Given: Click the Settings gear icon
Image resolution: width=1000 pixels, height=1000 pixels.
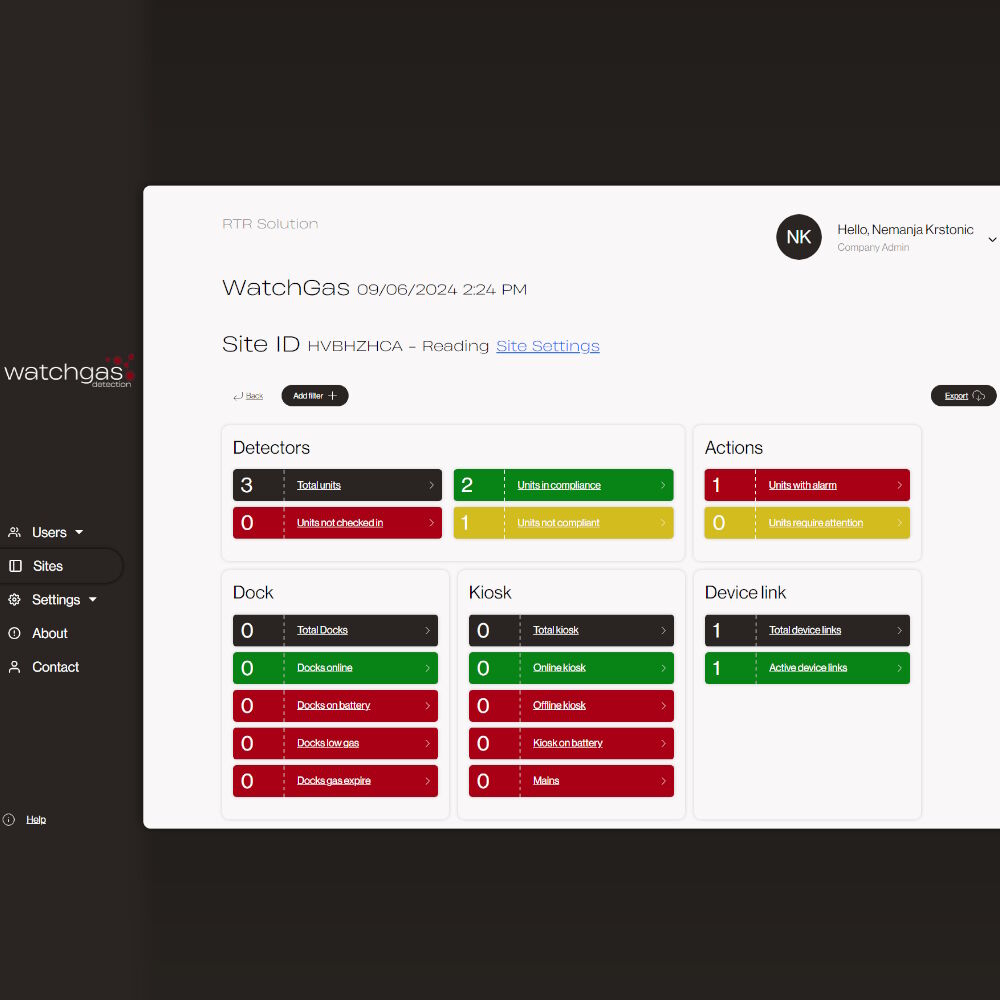Looking at the screenshot, I should (x=14, y=599).
